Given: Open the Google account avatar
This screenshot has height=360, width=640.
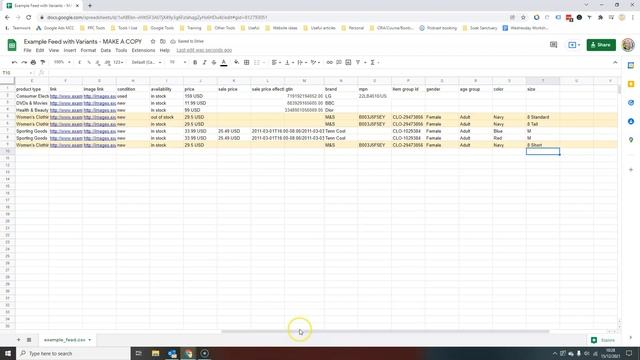Looking at the screenshot, I should (x=628, y=45).
